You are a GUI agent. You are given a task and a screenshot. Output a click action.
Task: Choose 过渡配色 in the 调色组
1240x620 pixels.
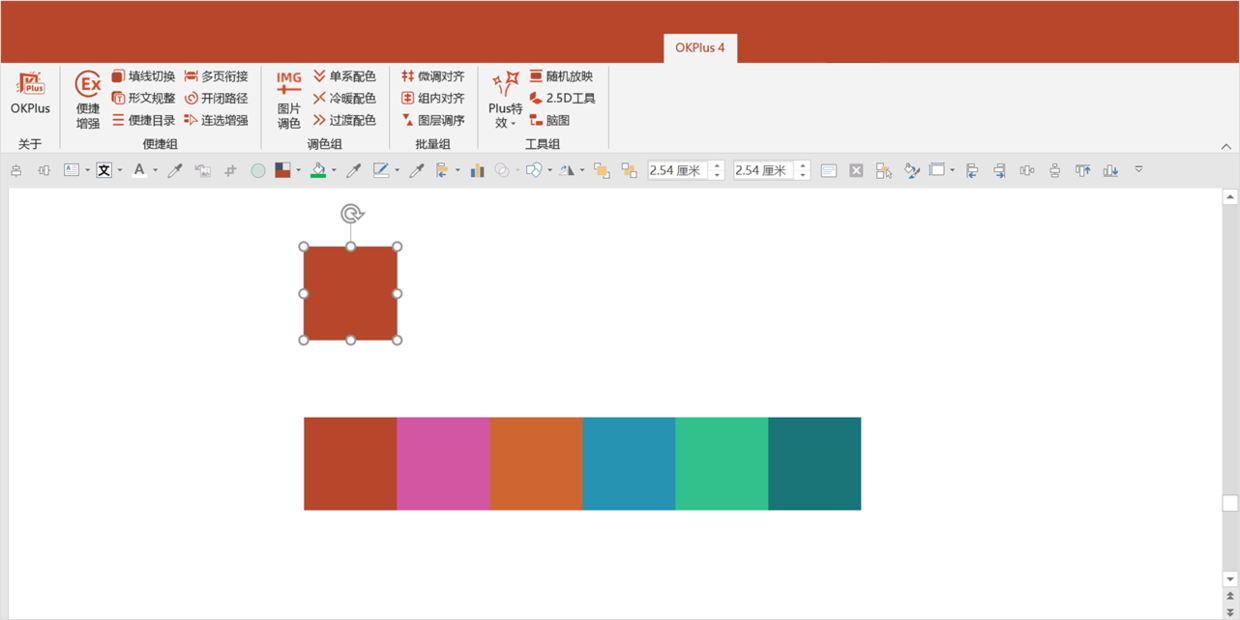[x=344, y=120]
